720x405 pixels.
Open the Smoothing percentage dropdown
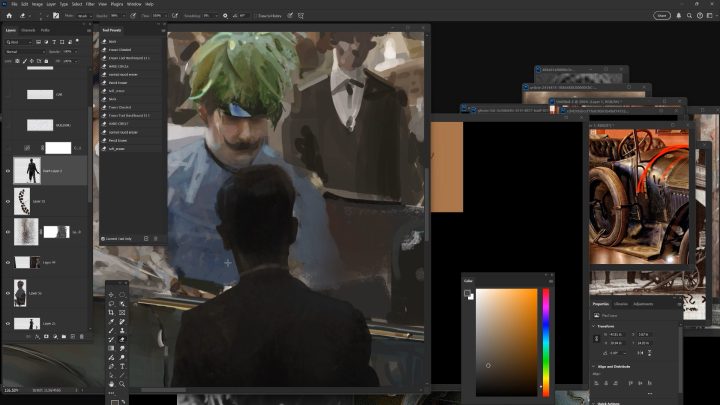tap(217, 16)
